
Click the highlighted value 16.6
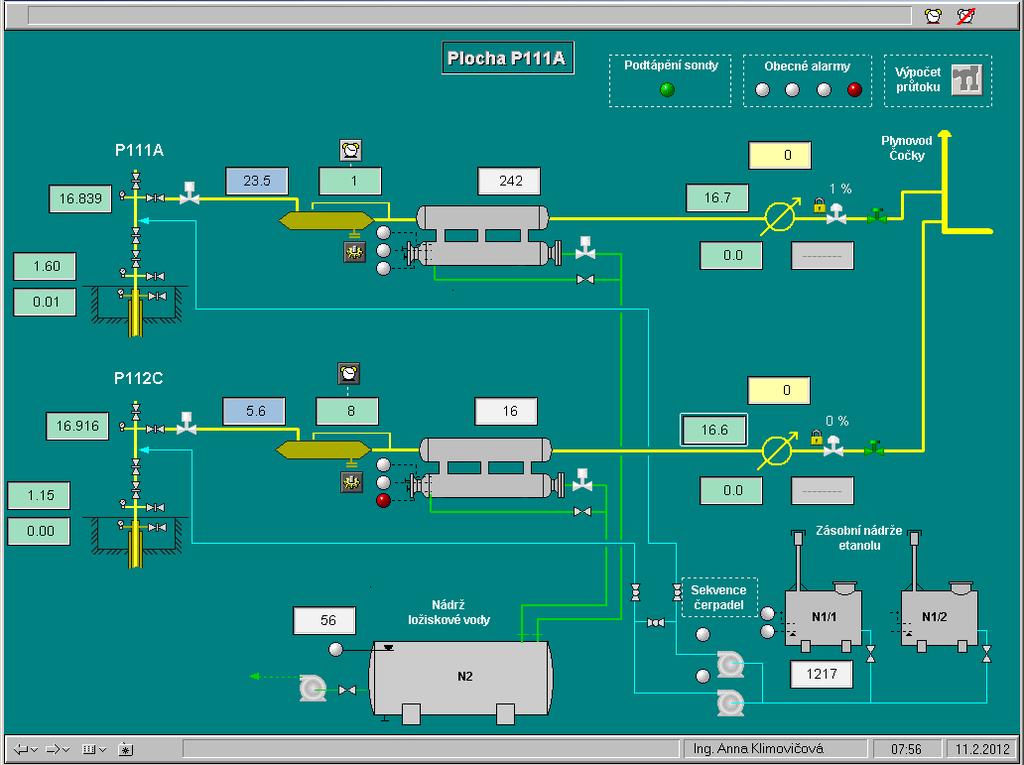coord(714,430)
